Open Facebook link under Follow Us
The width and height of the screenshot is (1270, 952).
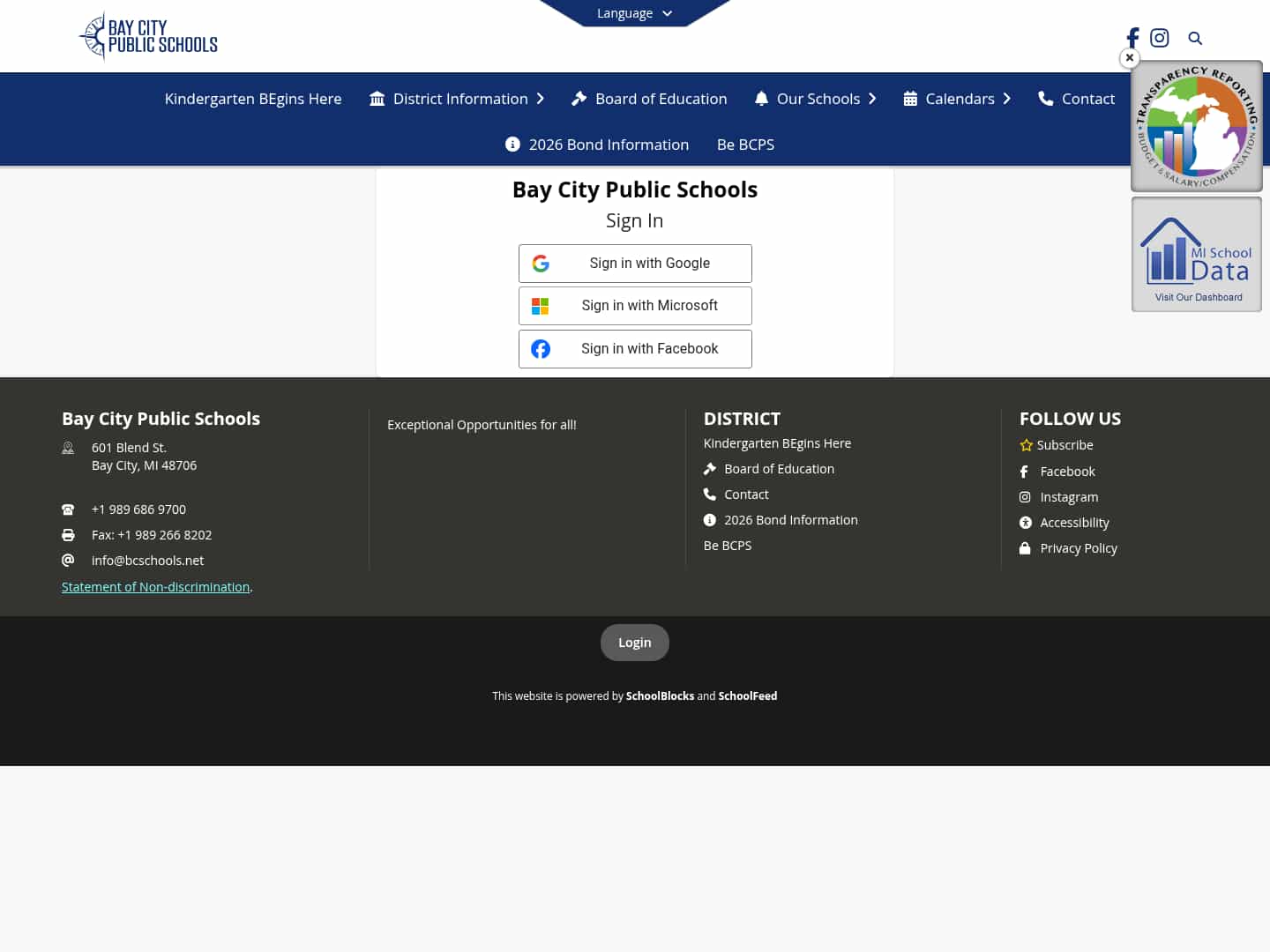pos(1057,472)
